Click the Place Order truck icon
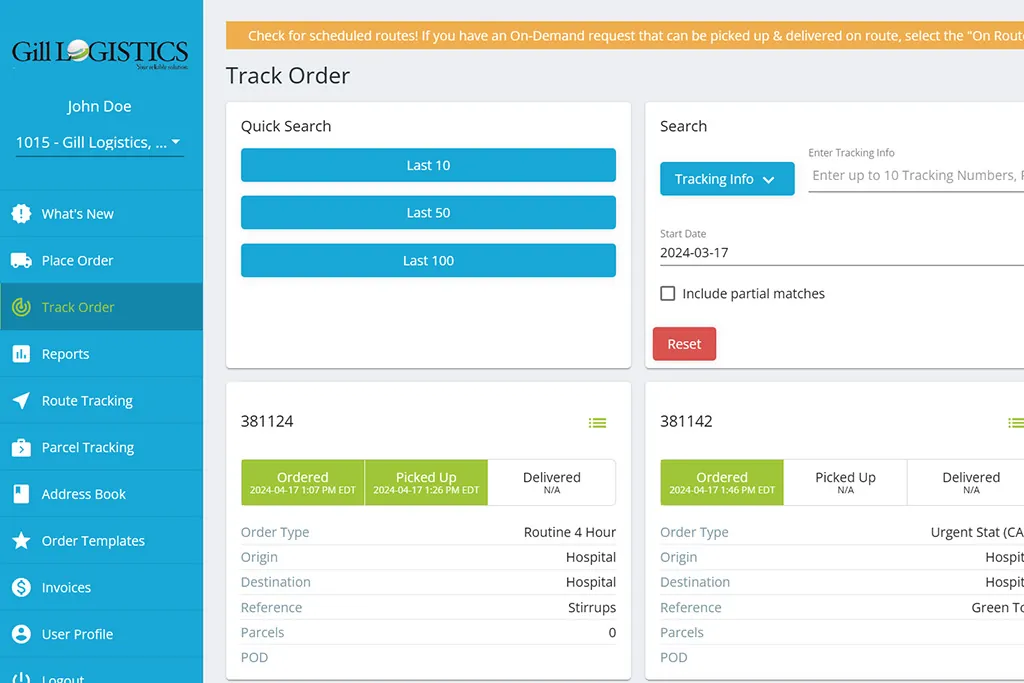The image size is (1024, 683). [21, 261]
